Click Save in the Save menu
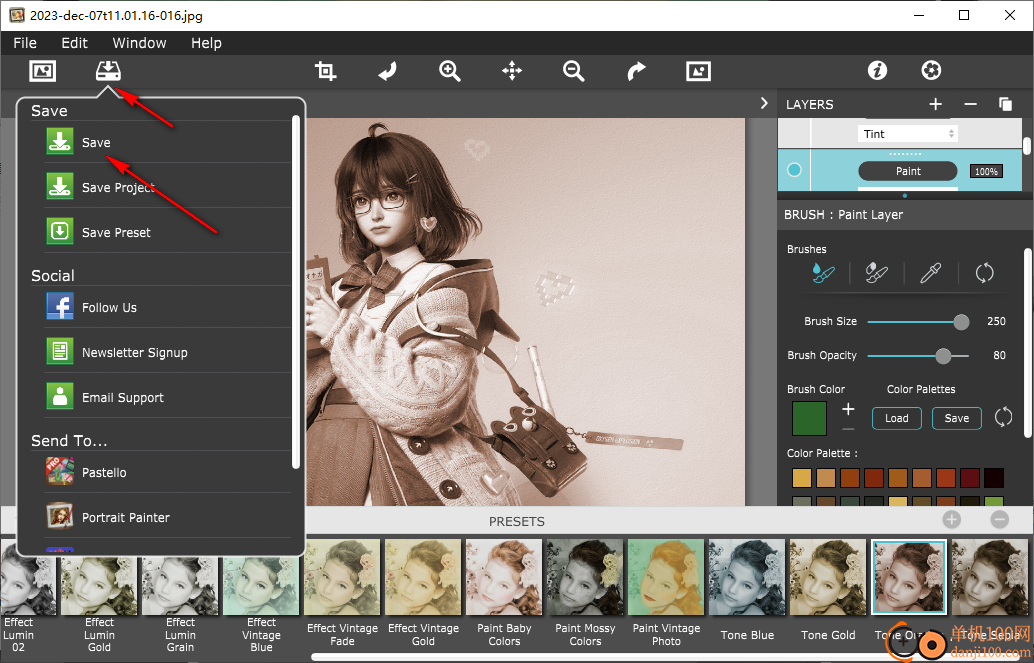The width and height of the screenshot is (1034, 663). (167, 142)
